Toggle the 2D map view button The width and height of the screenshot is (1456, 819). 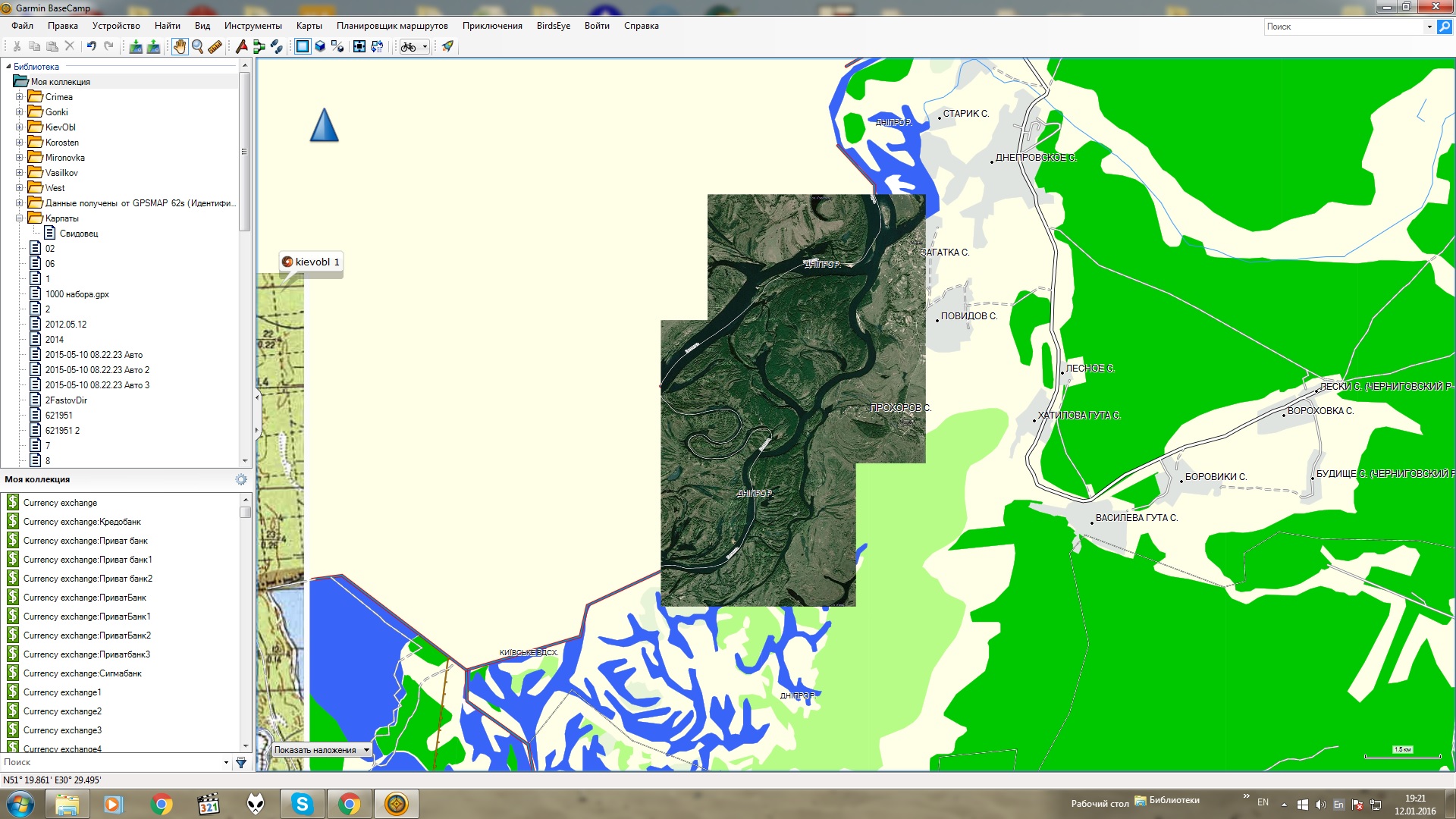coord(303,46)
